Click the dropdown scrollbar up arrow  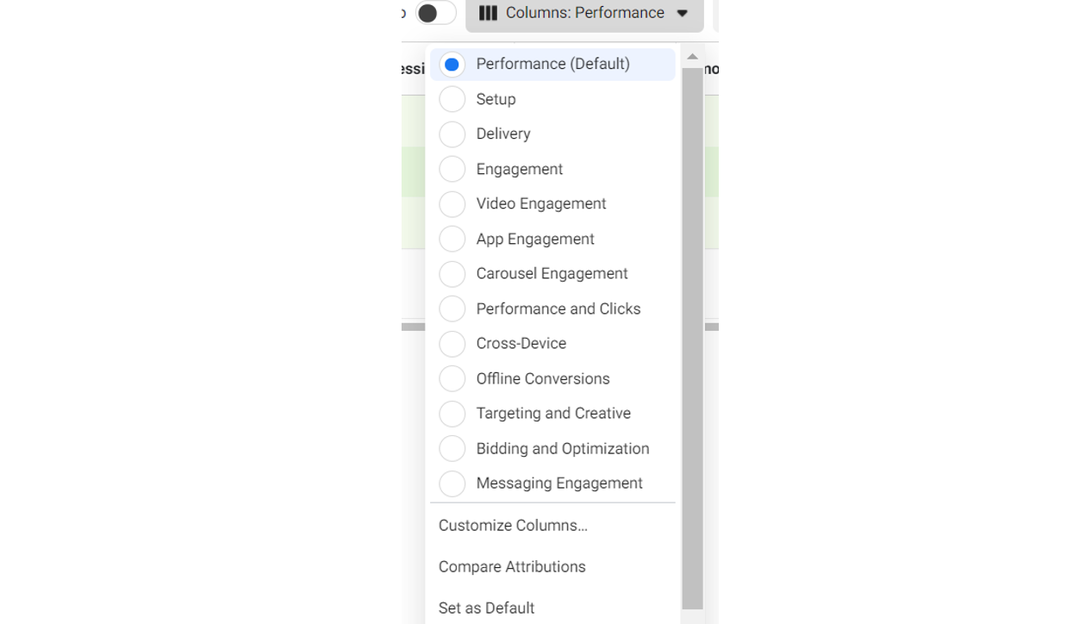[692, 57]
